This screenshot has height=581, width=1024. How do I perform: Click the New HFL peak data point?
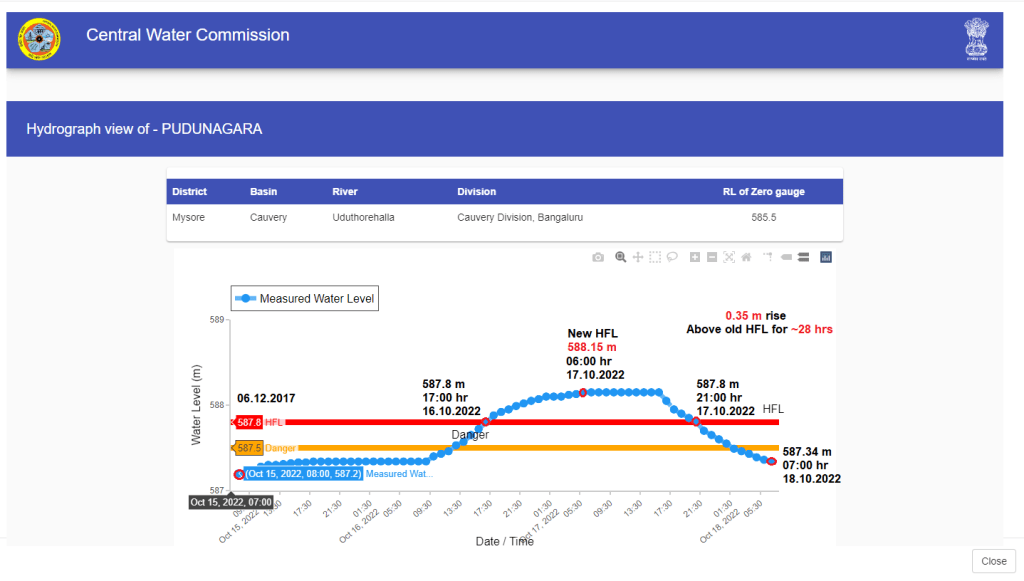[582, 393]
